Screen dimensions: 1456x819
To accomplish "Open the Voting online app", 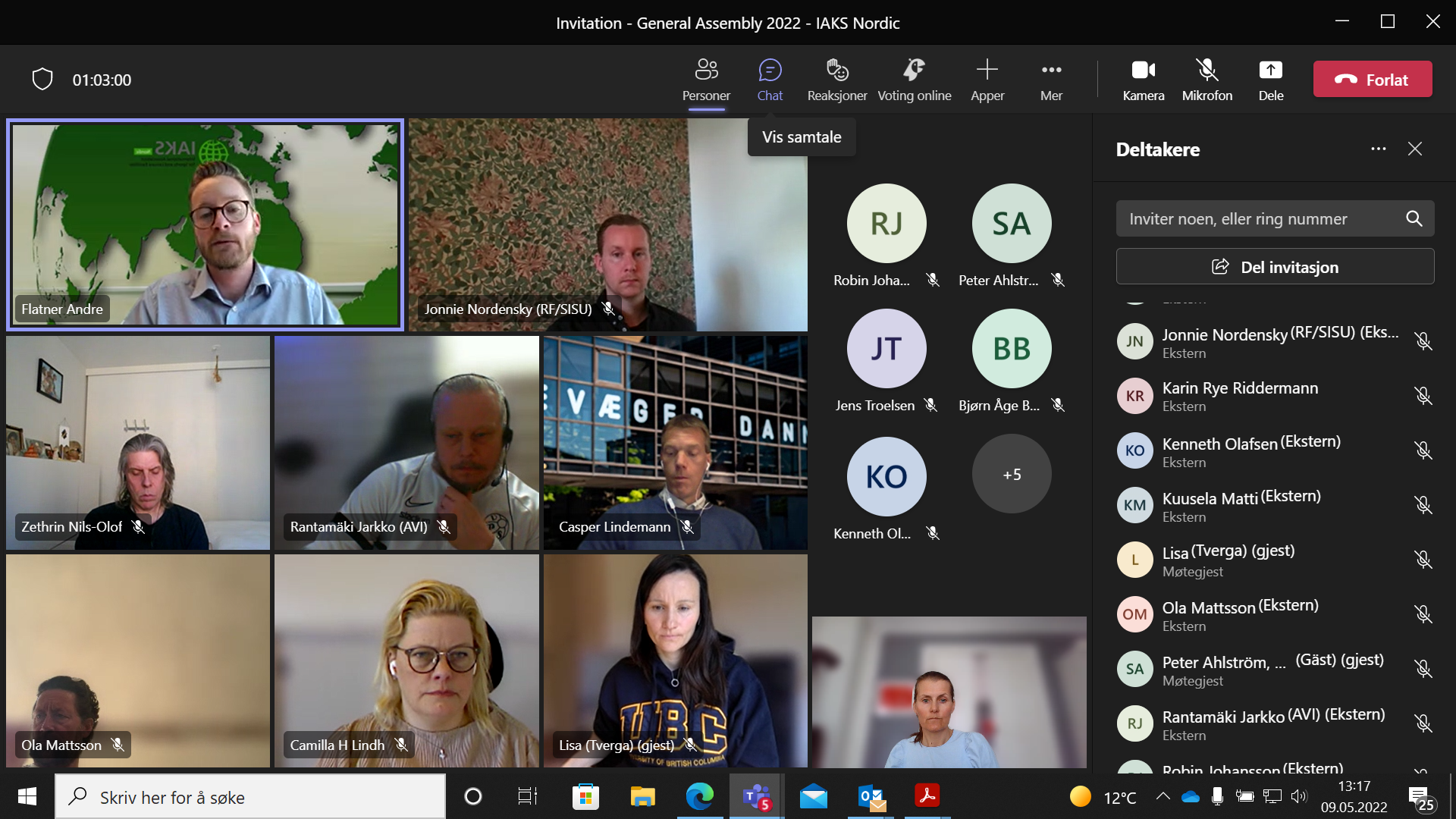I will [915, 80].
